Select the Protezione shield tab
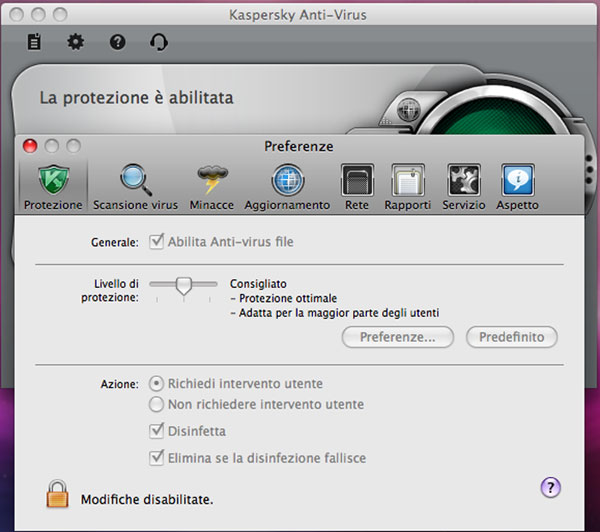600x532 pixels. [x=53, y=188]
